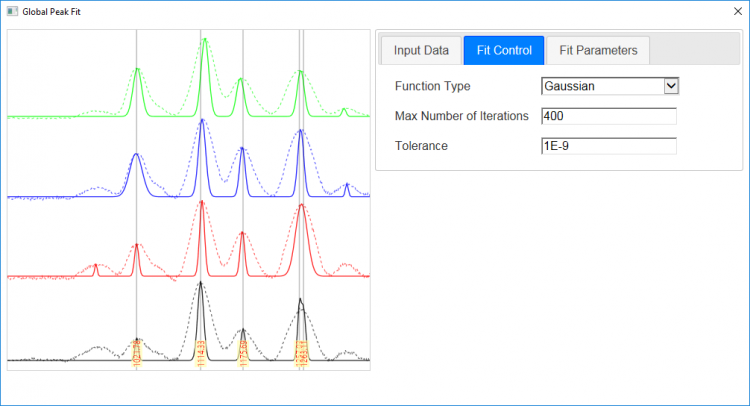Click the leftmost yellow peak label
This screenshot has width=750, height=406.
pyautogui.click(x=137, y=354)
